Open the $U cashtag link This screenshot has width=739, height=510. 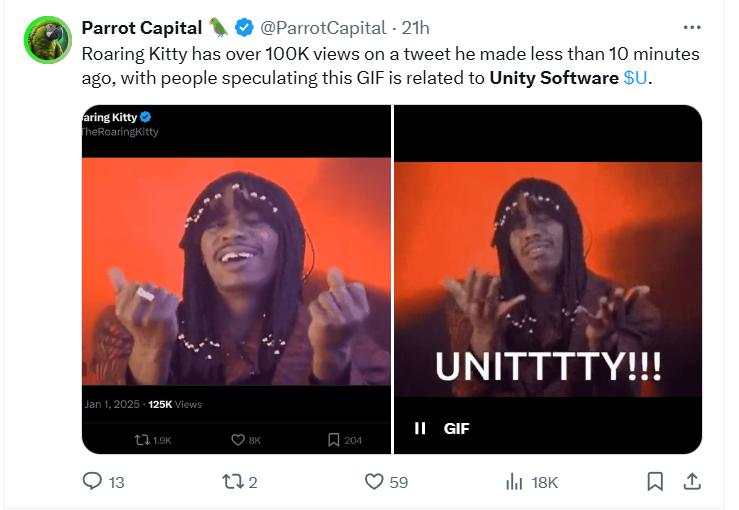click(x=635, y=78)
